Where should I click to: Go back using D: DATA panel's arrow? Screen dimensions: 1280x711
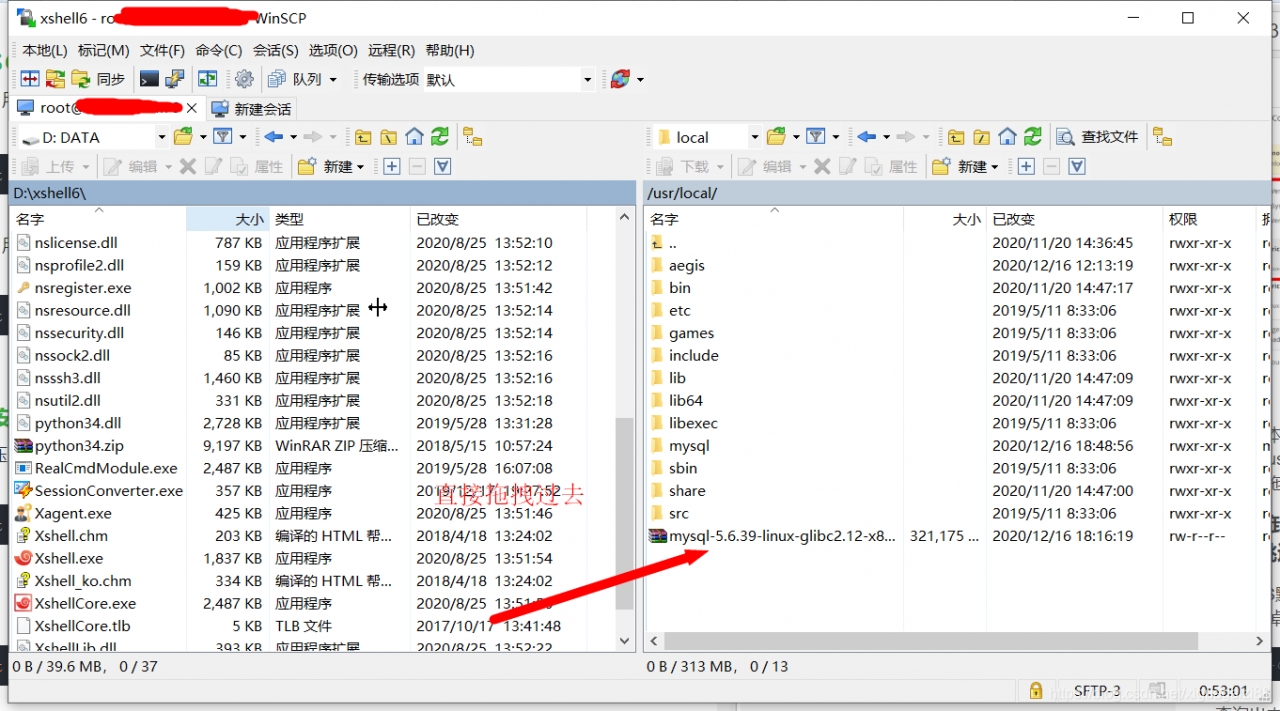pos(274,137)
